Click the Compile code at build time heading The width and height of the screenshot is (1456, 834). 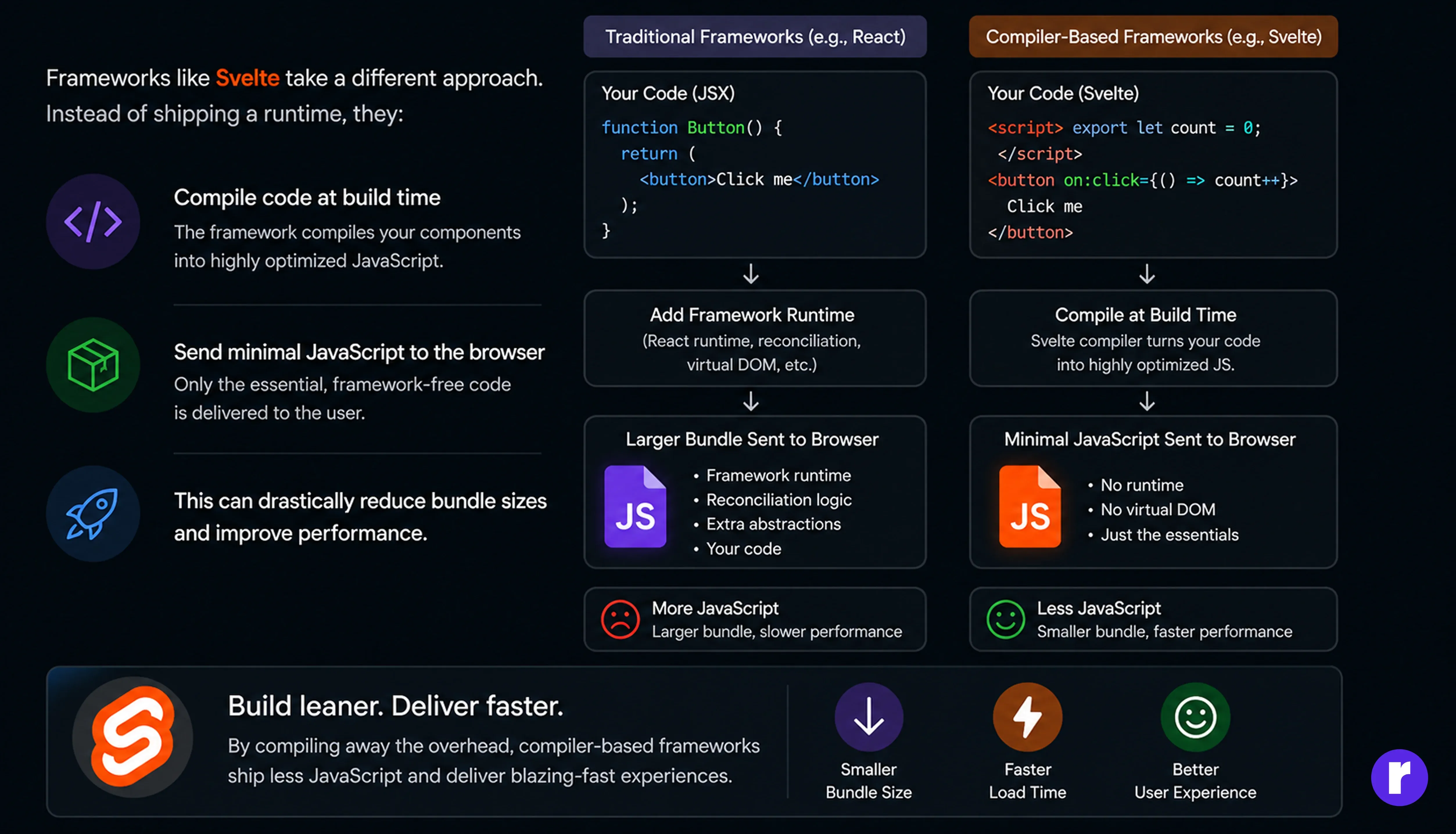[307, 197]
